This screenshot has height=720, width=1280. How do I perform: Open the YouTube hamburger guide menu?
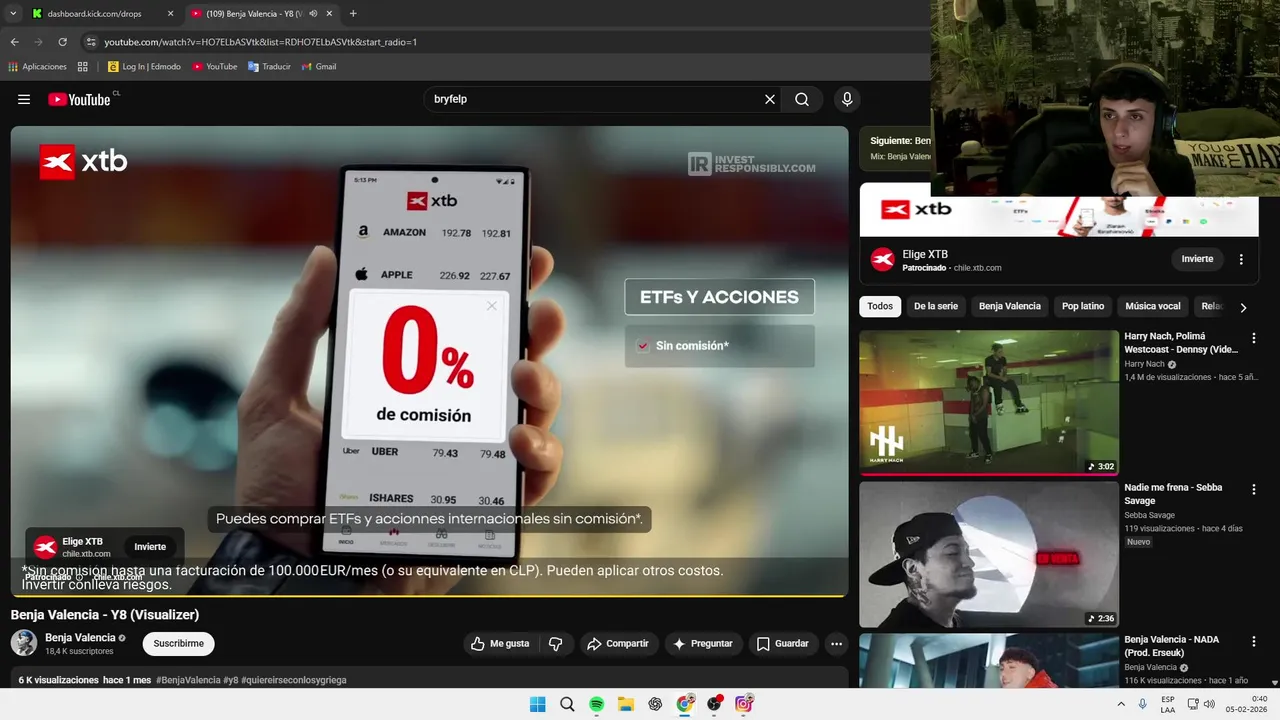[24, 99]
